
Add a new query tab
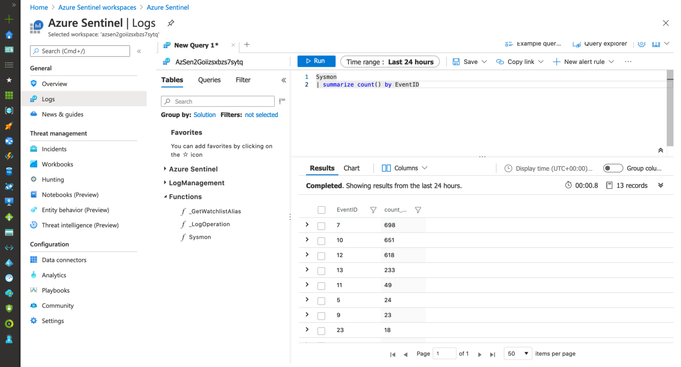247,45
